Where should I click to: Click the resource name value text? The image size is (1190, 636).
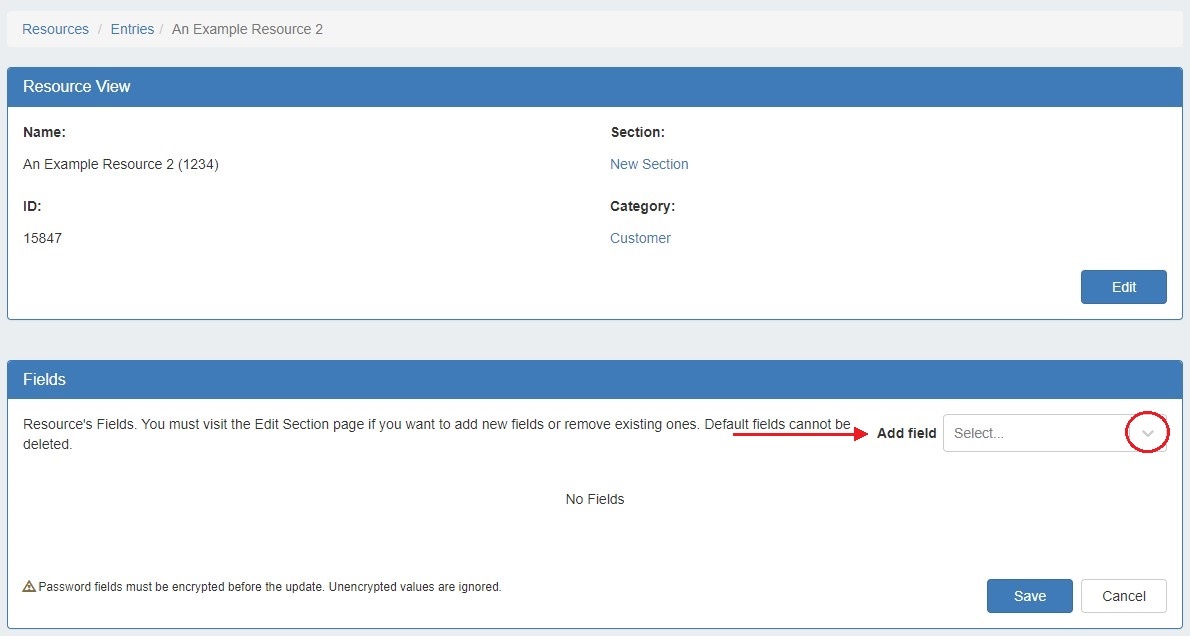(120, 164)
